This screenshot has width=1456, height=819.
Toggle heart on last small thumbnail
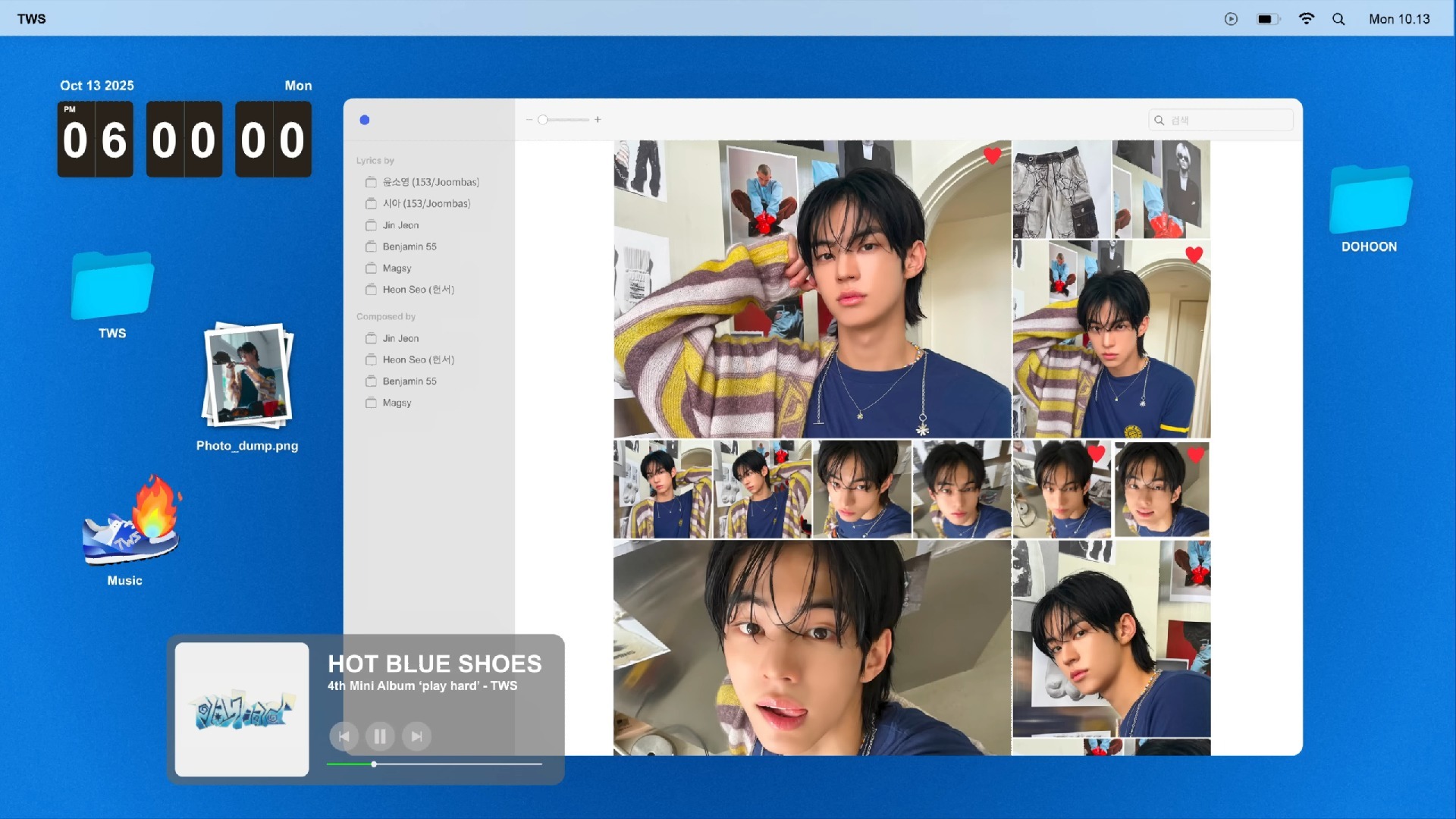pos(1196,455)
